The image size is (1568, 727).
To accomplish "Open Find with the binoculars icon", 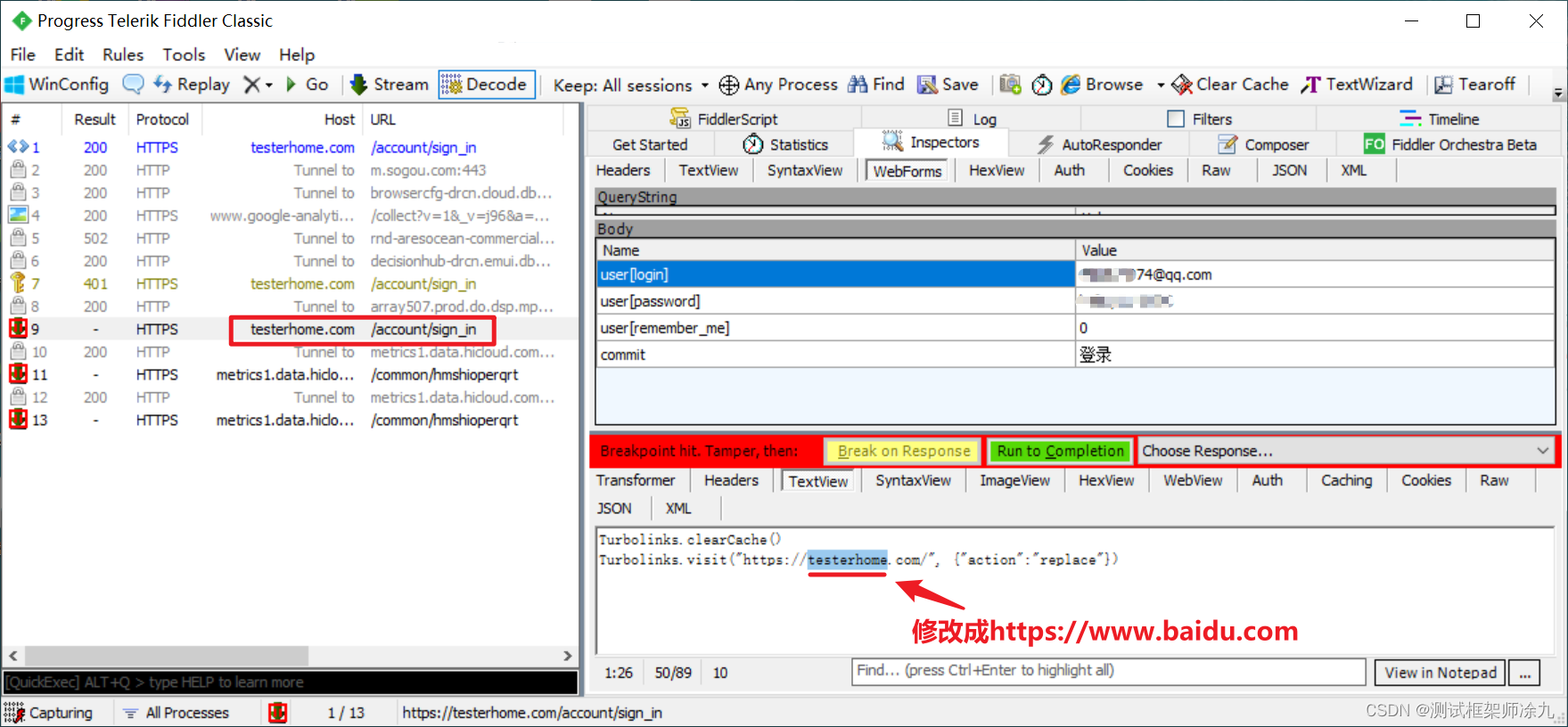I will click(x=875, y=85).
